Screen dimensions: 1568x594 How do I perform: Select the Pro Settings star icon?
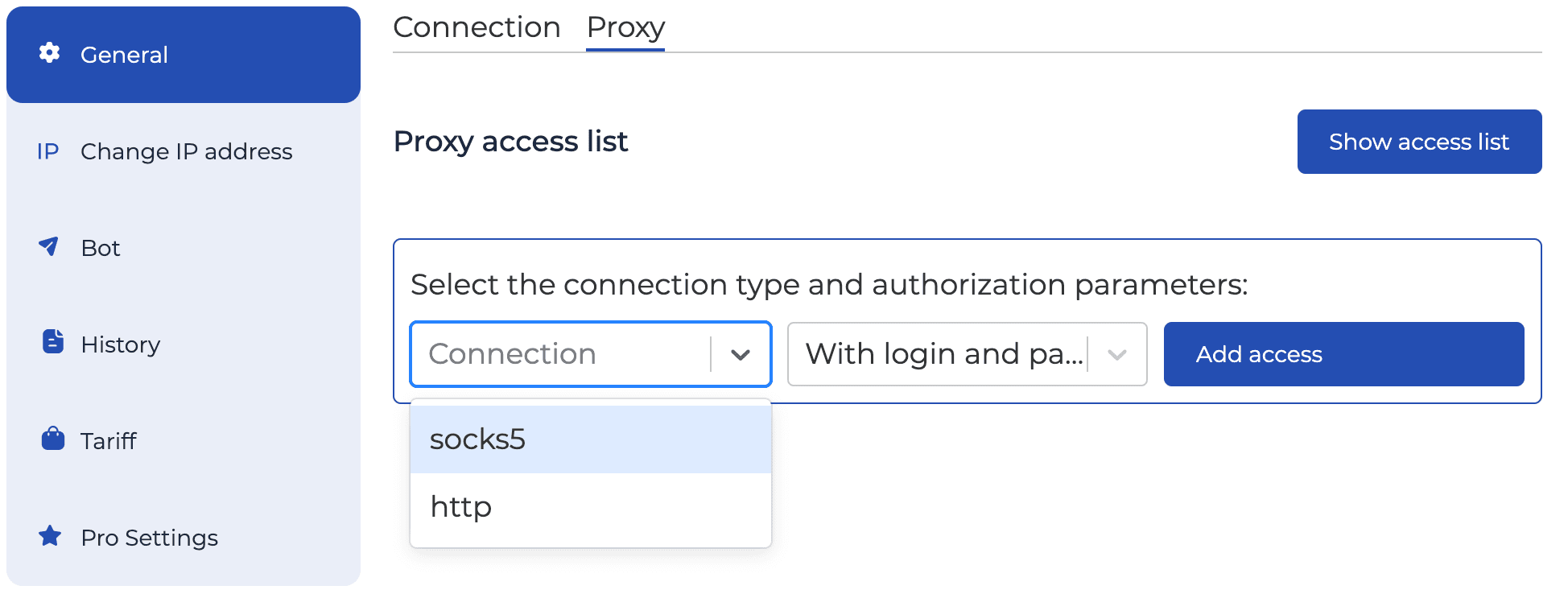coord(50,537)
